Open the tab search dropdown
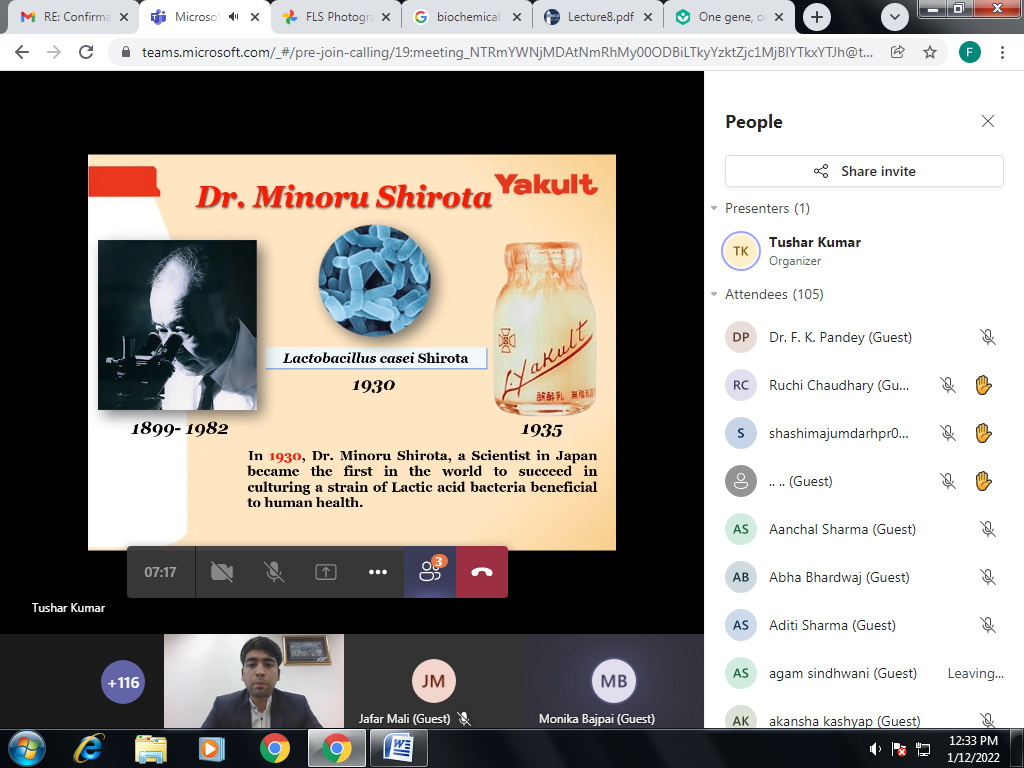Screen dimensions: 1024x768 click(895, 17)
